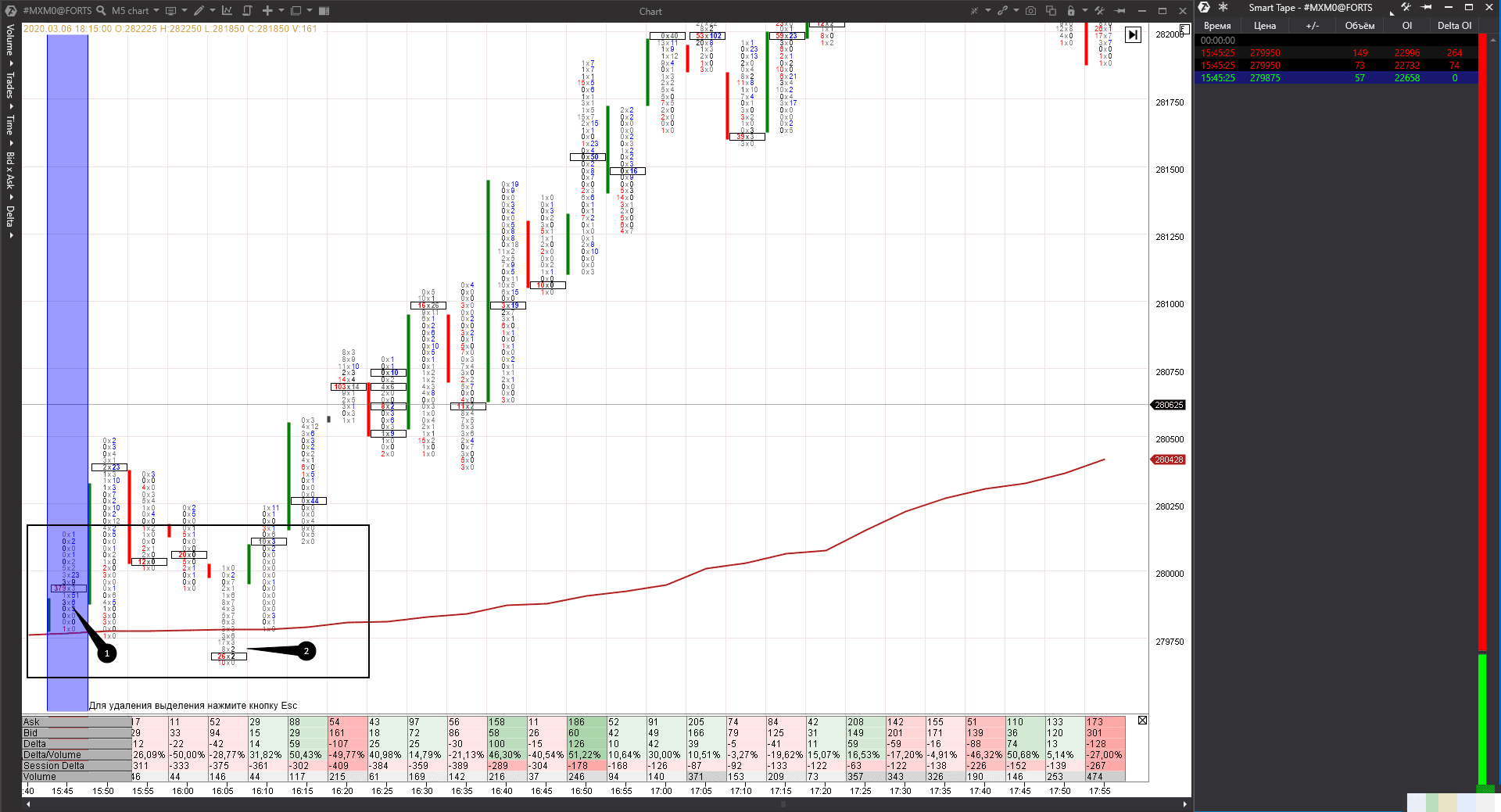Capture a chart screenshot with the camera icon

[1030, 11]
